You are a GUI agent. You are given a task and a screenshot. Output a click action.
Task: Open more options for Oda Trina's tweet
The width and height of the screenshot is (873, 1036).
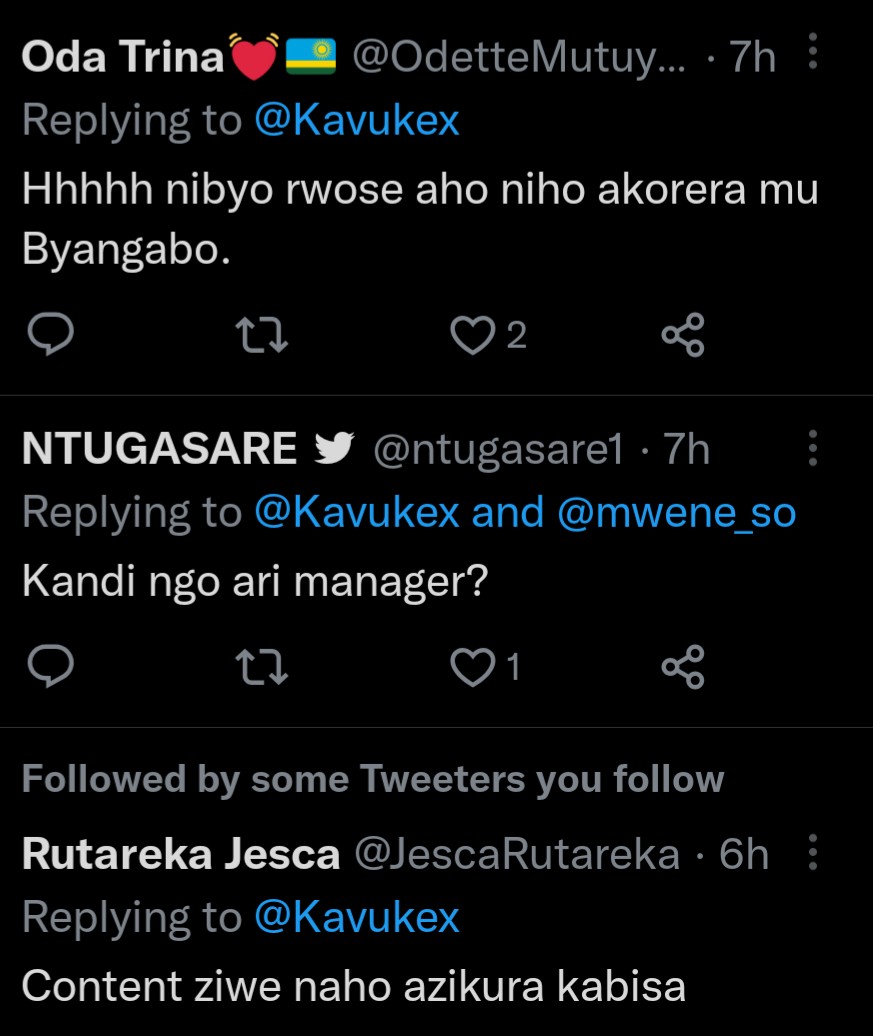(813, 52)
